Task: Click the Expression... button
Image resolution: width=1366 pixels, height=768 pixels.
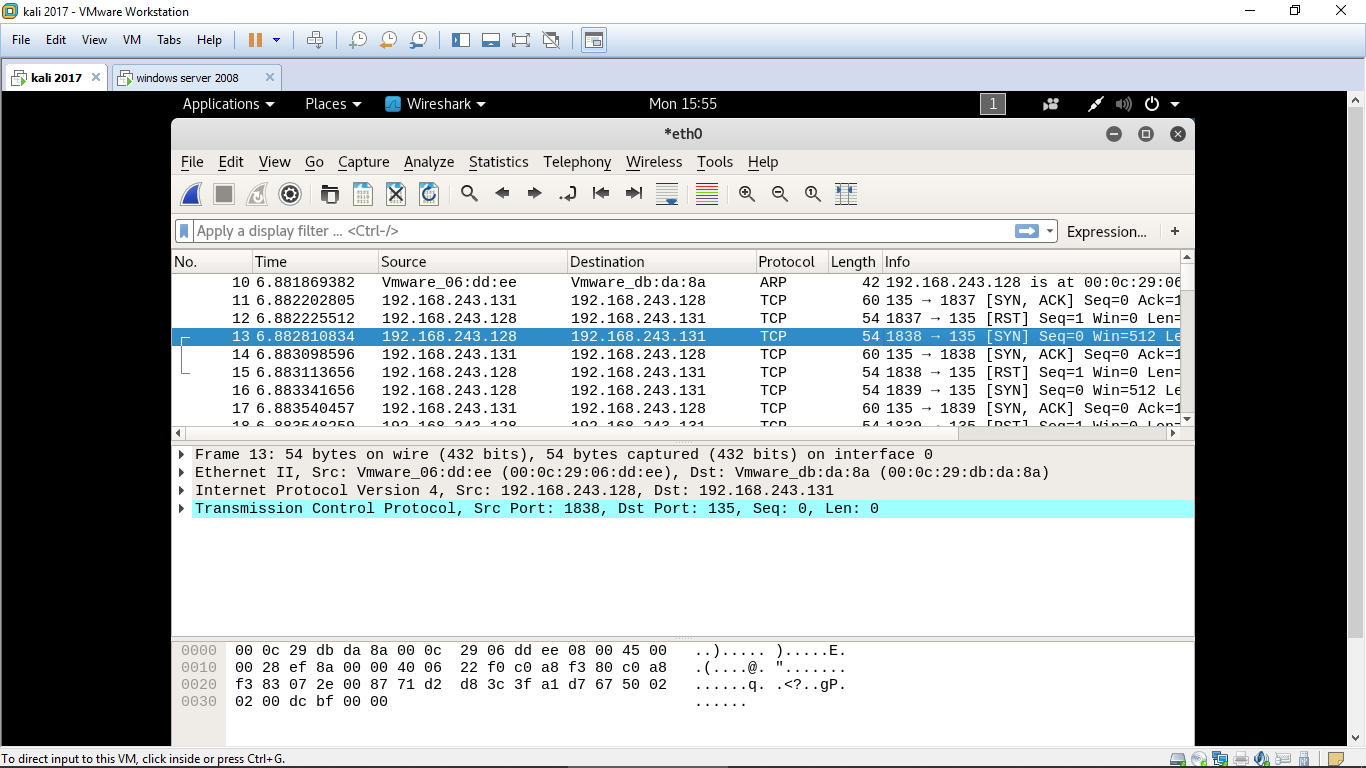Action: tap(1106, 232)
